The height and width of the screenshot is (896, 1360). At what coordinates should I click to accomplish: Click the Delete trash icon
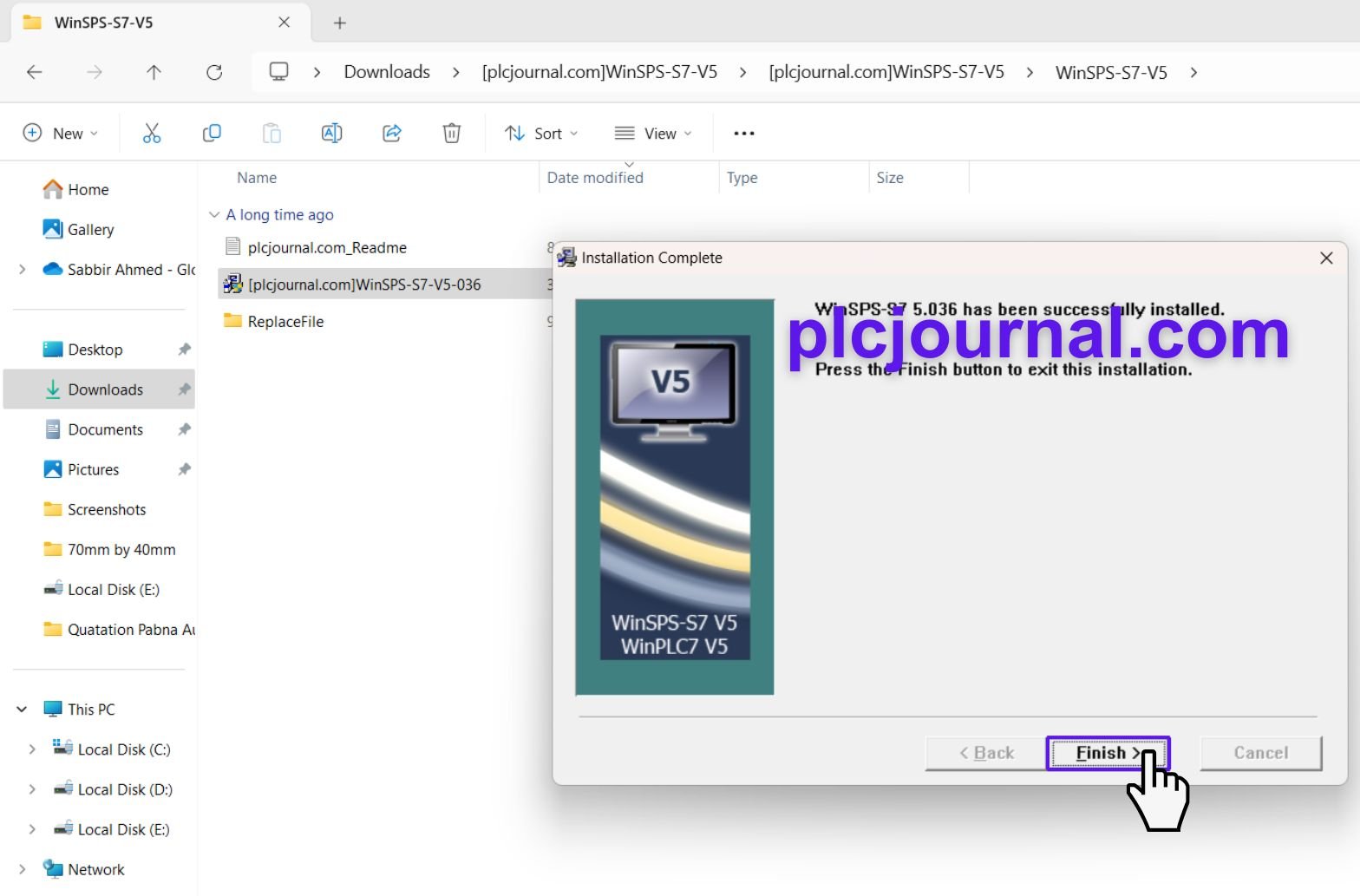point(452,133)
